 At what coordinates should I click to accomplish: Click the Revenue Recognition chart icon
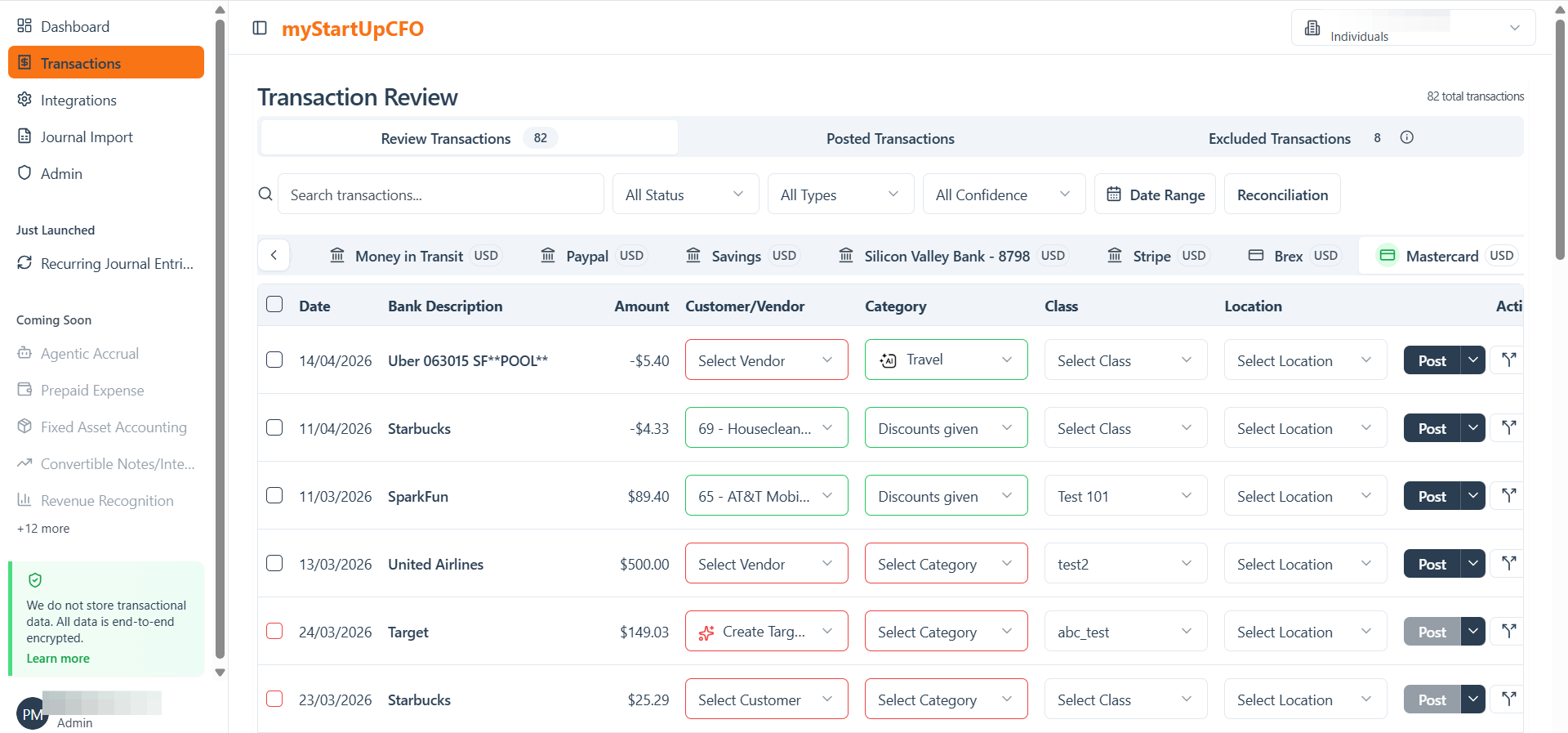[x=24, y=500]
